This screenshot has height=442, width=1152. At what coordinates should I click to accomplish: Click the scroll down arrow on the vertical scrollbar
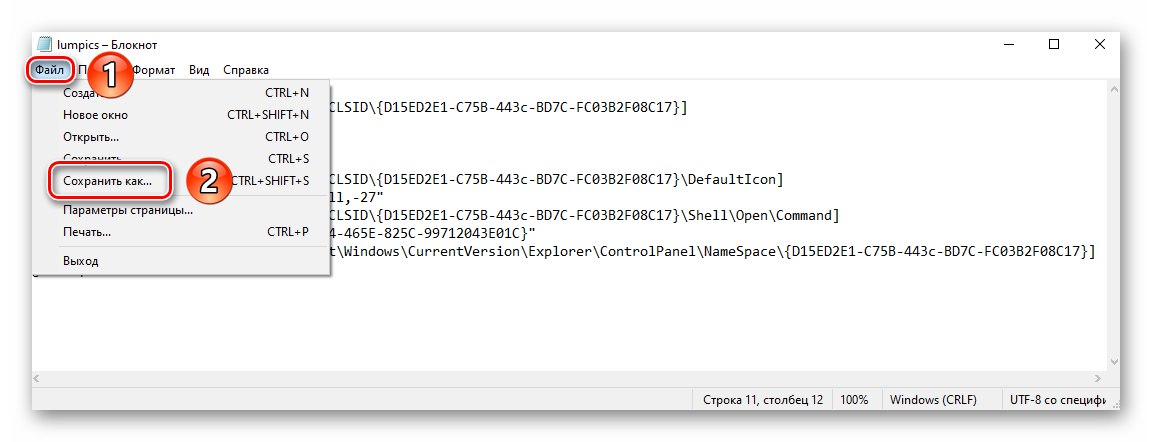(x=1110, y=362)
